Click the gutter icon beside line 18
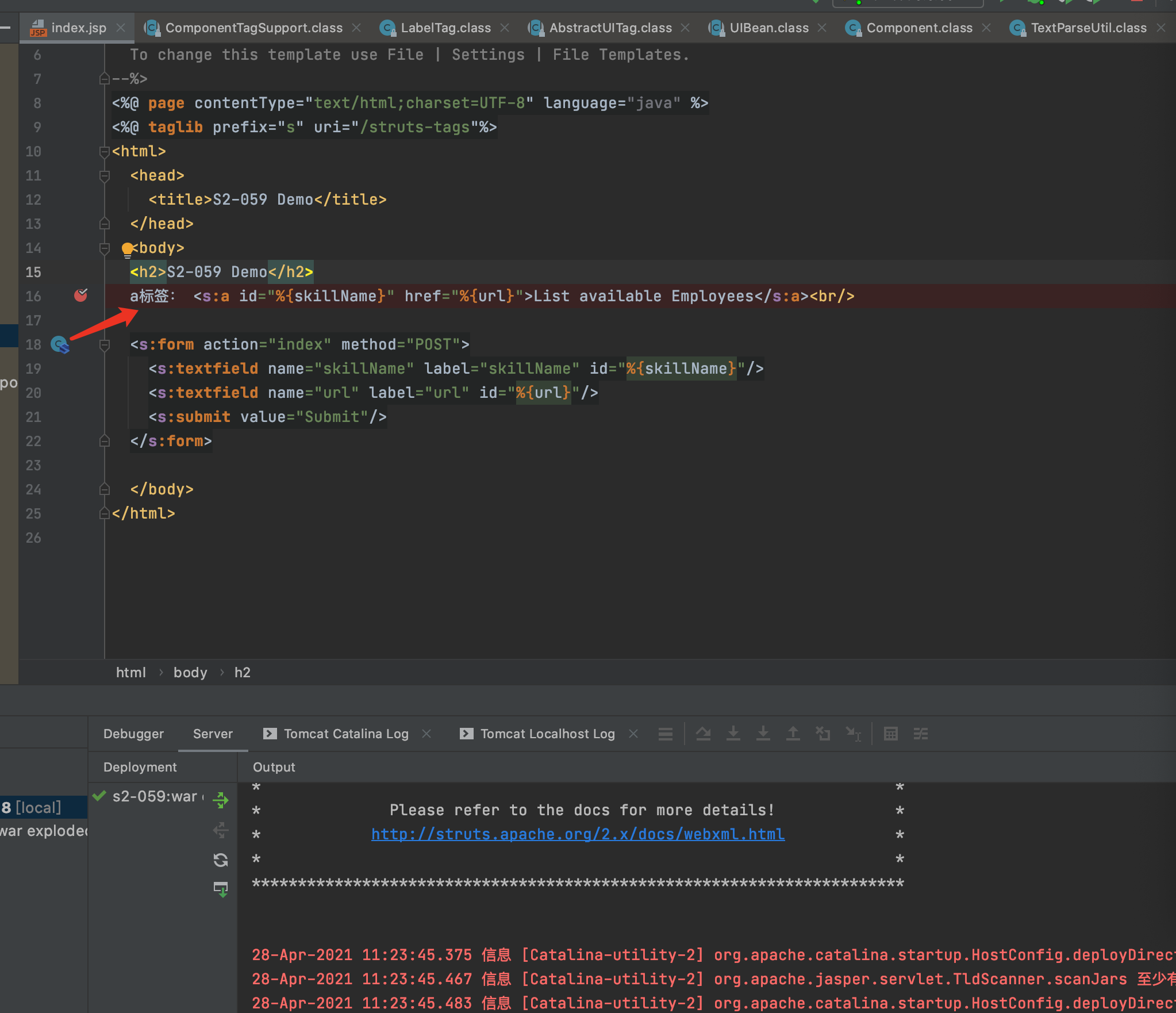Image resolution: width=1176 pixels, height=1013 pixels. click(60, 344)
